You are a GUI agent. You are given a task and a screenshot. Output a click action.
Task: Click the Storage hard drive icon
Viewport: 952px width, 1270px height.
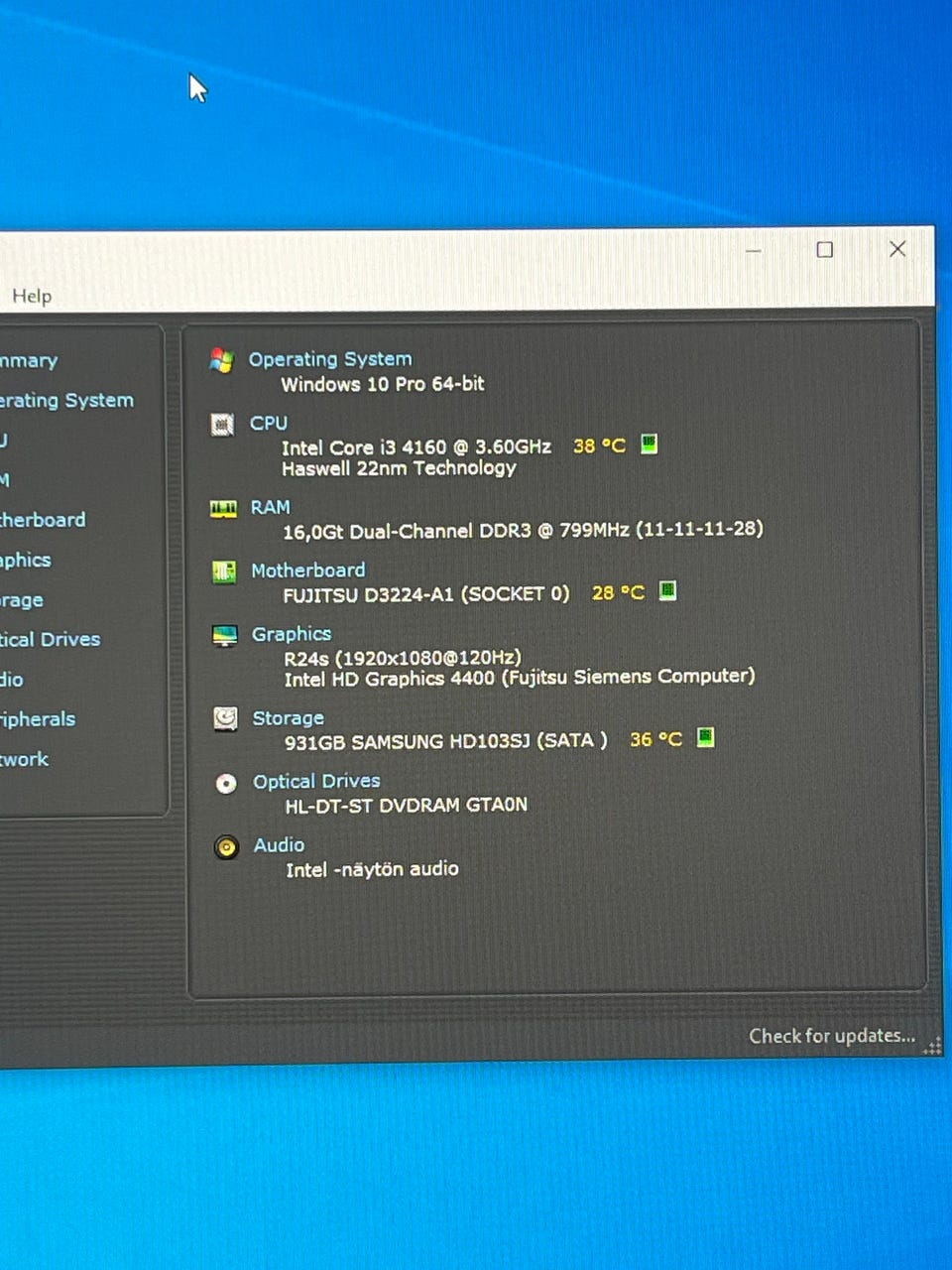[x=226, y=718]
